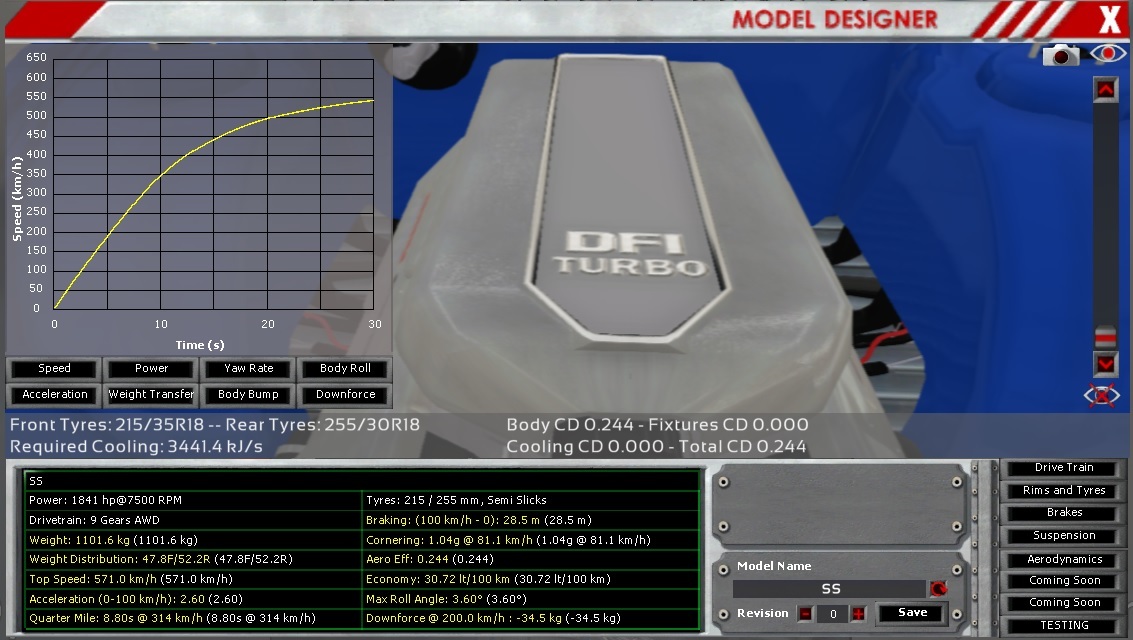Open the Drive Train section

pos(1064,467)
